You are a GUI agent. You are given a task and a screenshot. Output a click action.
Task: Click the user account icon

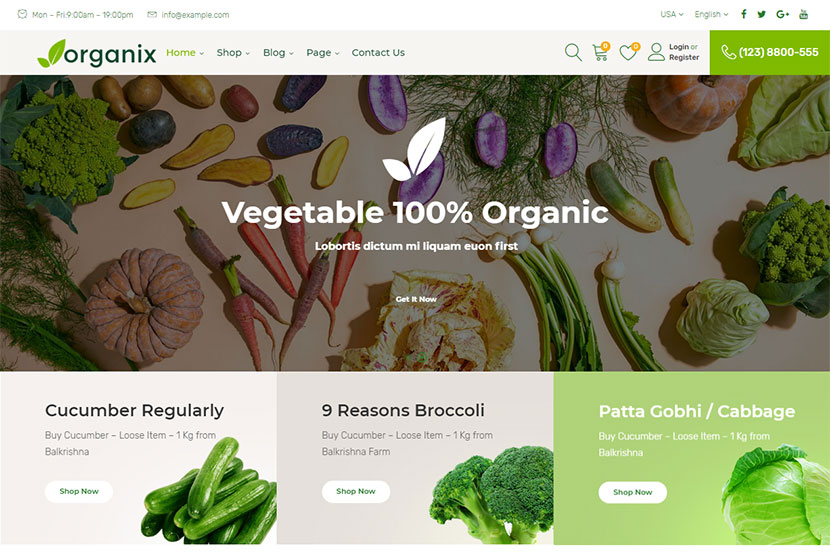[x=656, y=52]
